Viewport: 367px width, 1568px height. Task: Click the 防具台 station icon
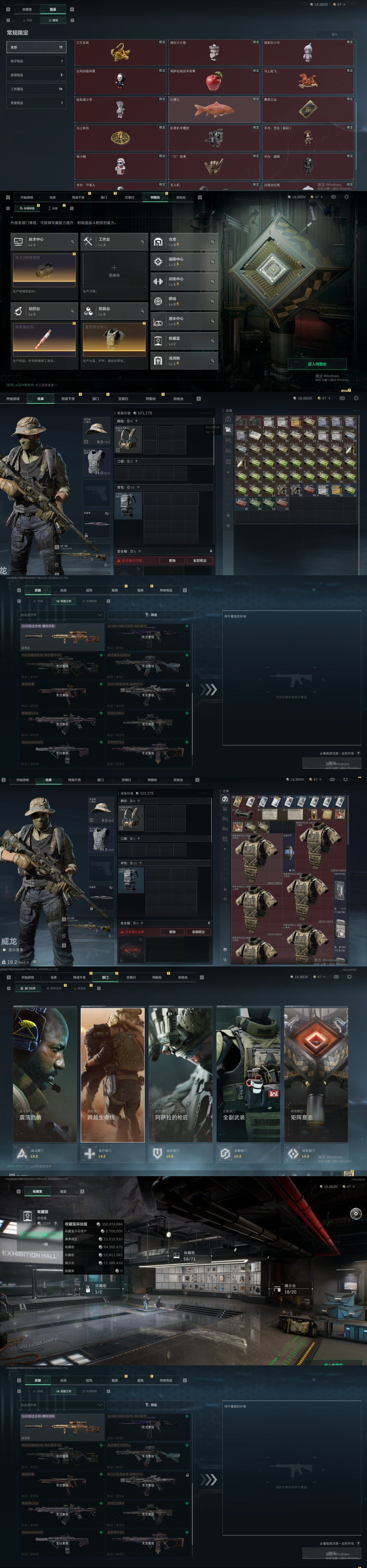pos(88,311)
